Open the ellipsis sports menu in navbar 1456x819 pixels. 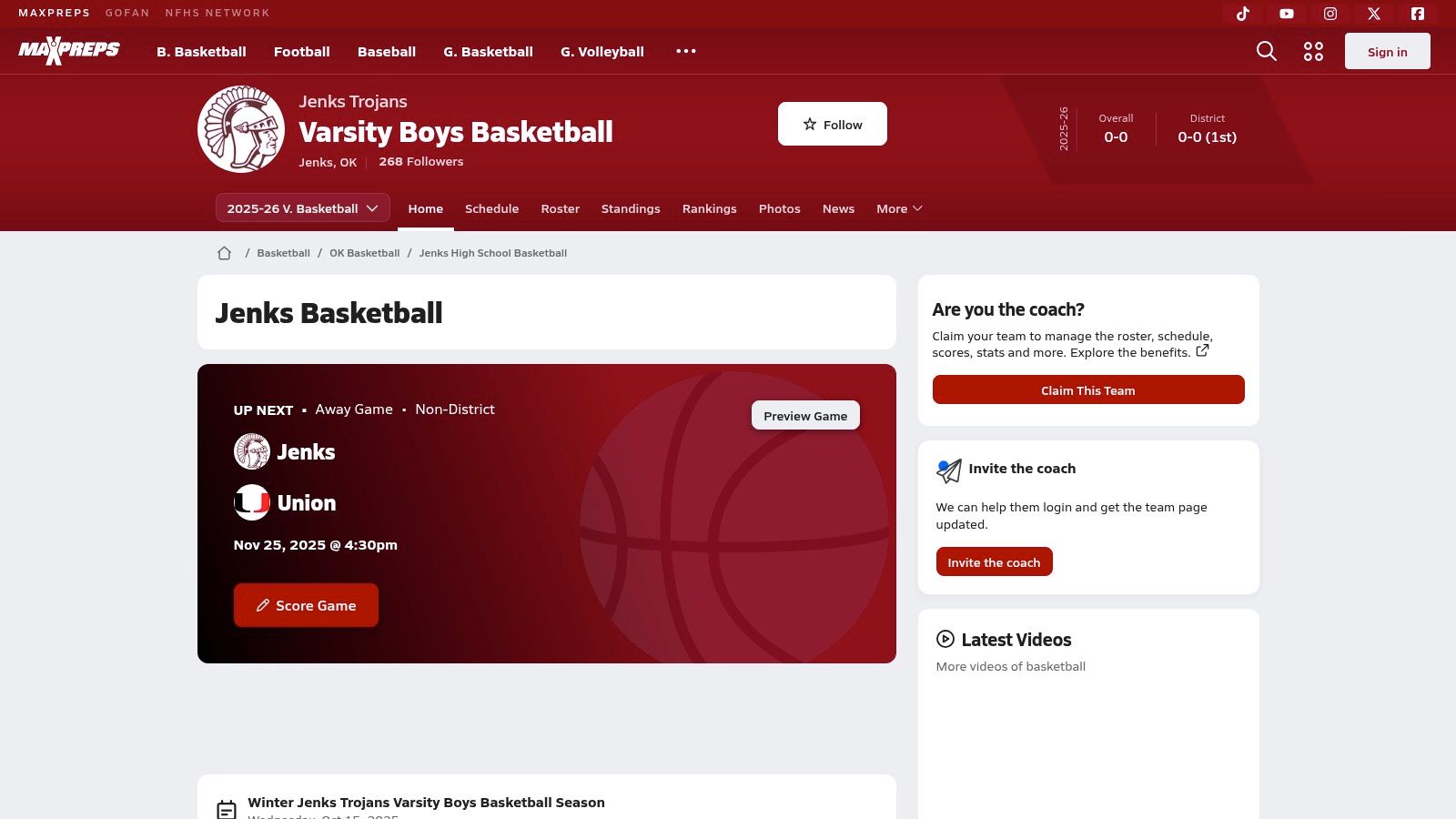click(x=685, y=51)
